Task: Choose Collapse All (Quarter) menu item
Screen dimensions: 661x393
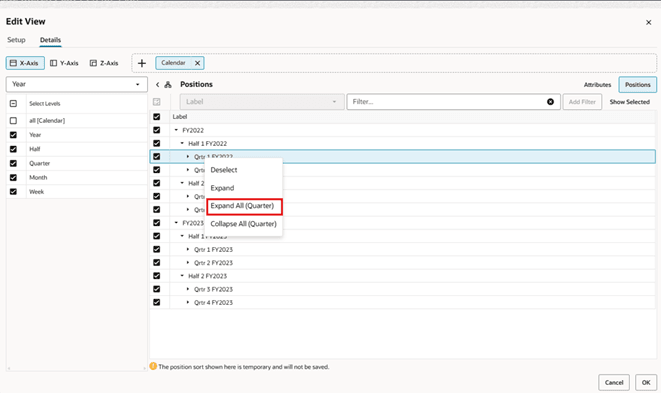Action: pyautogui.click(x=244, y=224)
